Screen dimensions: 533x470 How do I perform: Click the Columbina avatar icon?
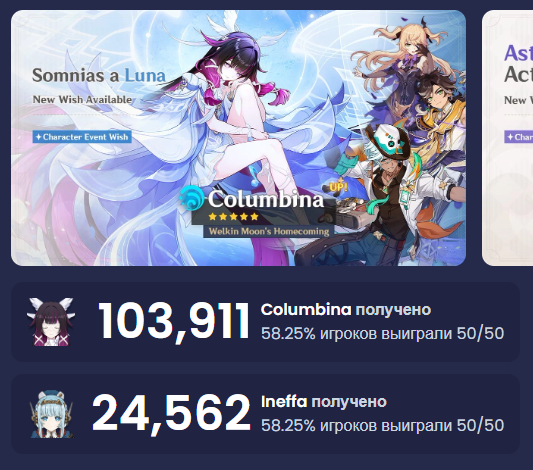51,321
